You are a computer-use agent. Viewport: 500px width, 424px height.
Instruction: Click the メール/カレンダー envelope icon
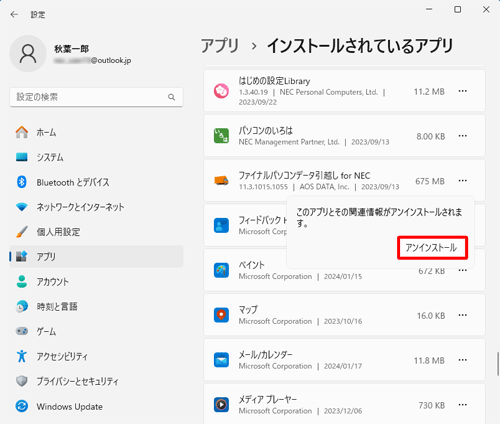click(221, 360)
